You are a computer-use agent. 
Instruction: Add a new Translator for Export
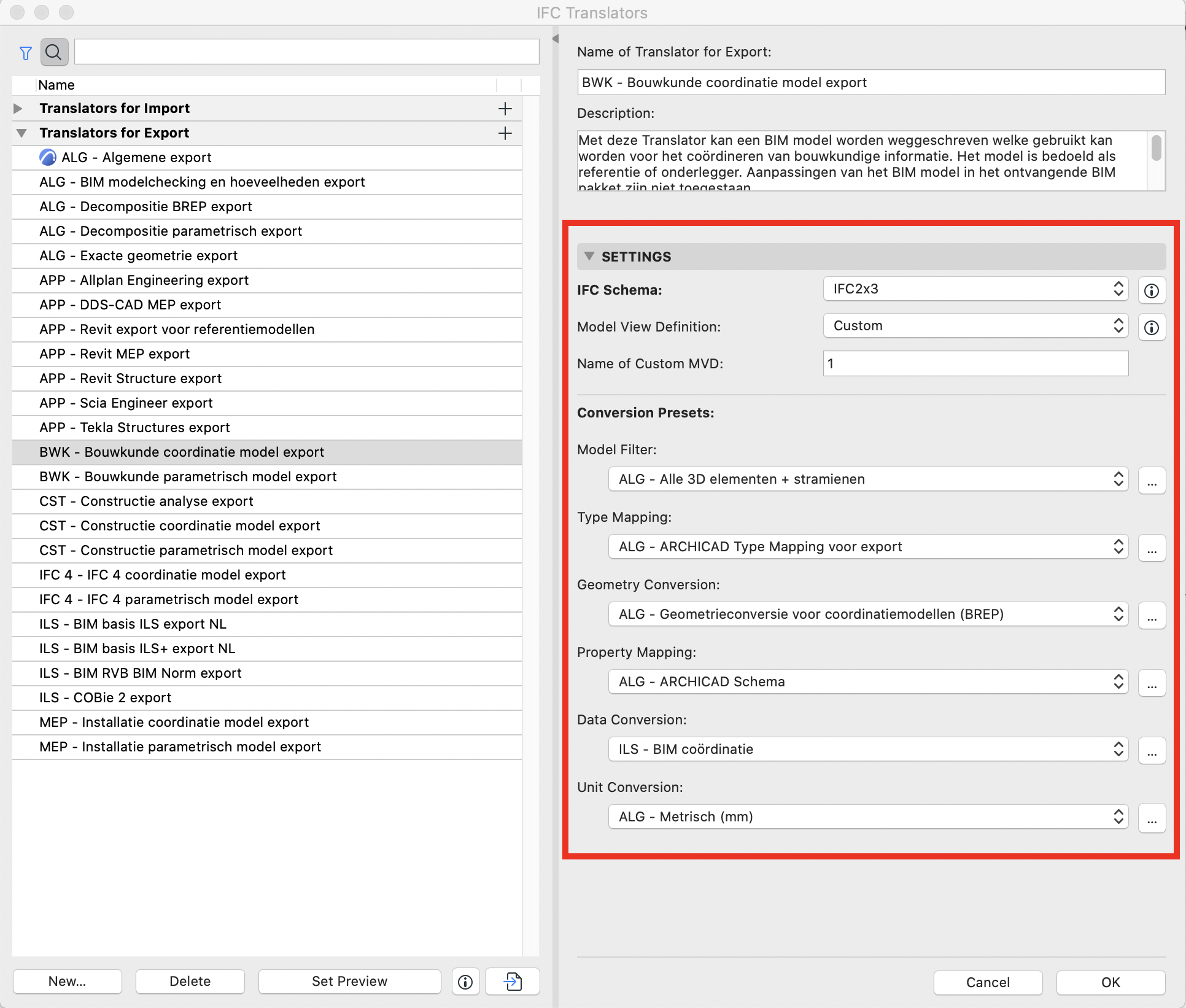(x=505, y=133)
